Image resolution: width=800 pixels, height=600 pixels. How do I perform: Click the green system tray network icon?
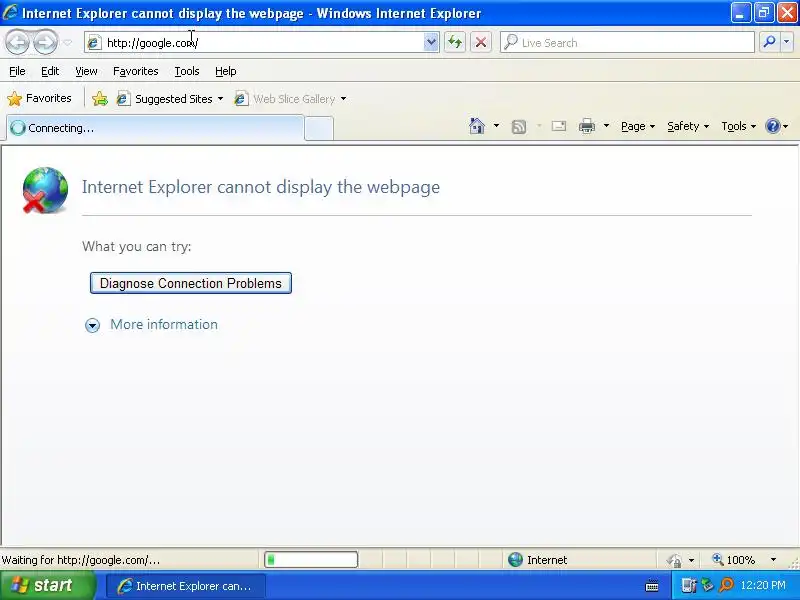(x=707, y=585)
